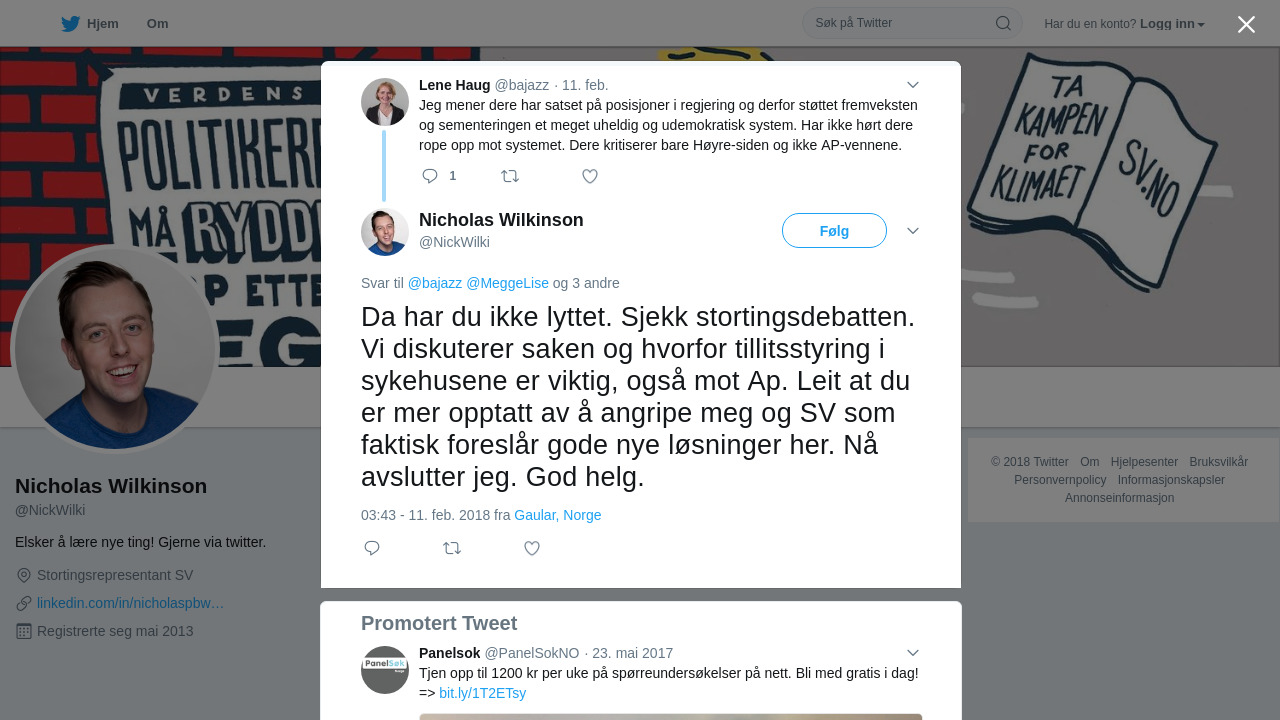Retweet Nicholas Wilkinson's main tweet
The height and width of the screenshot is (720, 1280).
452,548
